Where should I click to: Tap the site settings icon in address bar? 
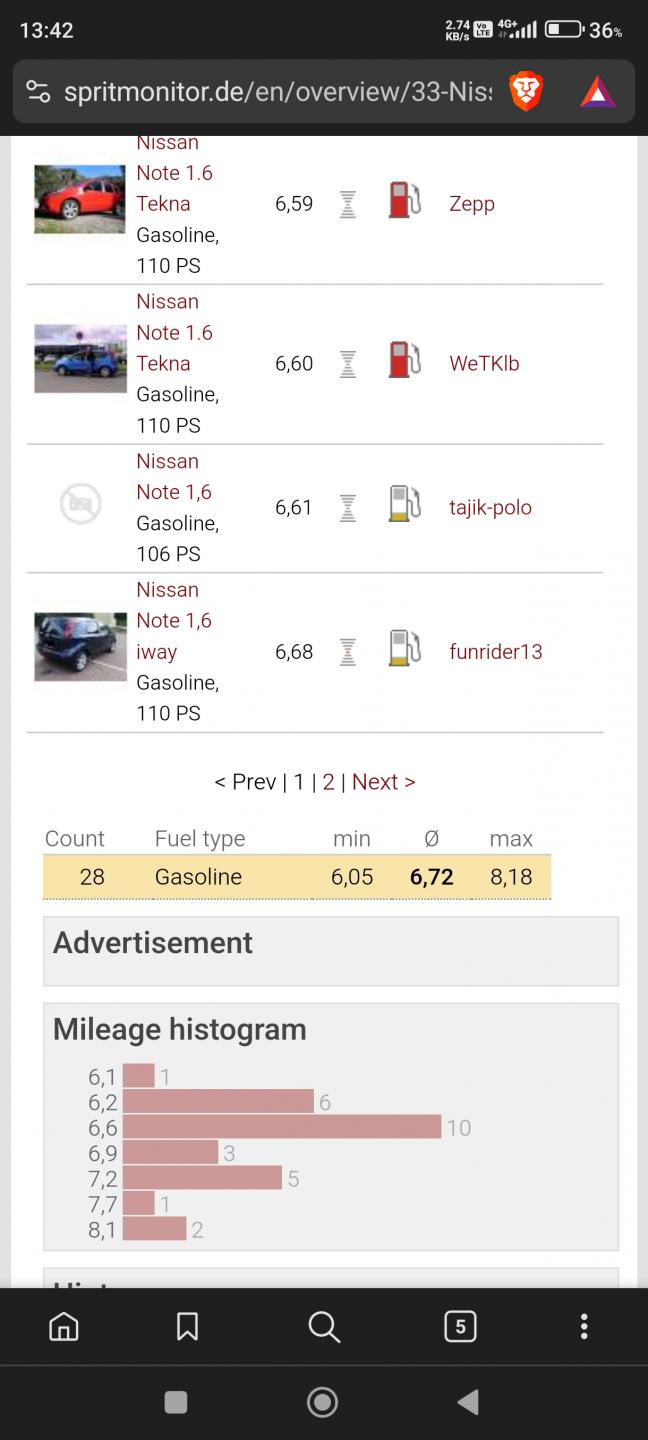pos(38,92)
